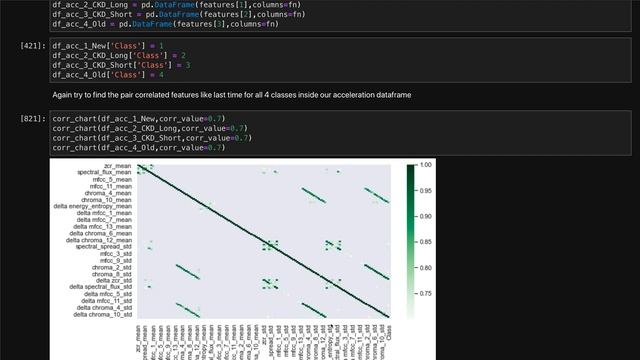Click the spectral_spread_std y-axis label

coord(104,247)
